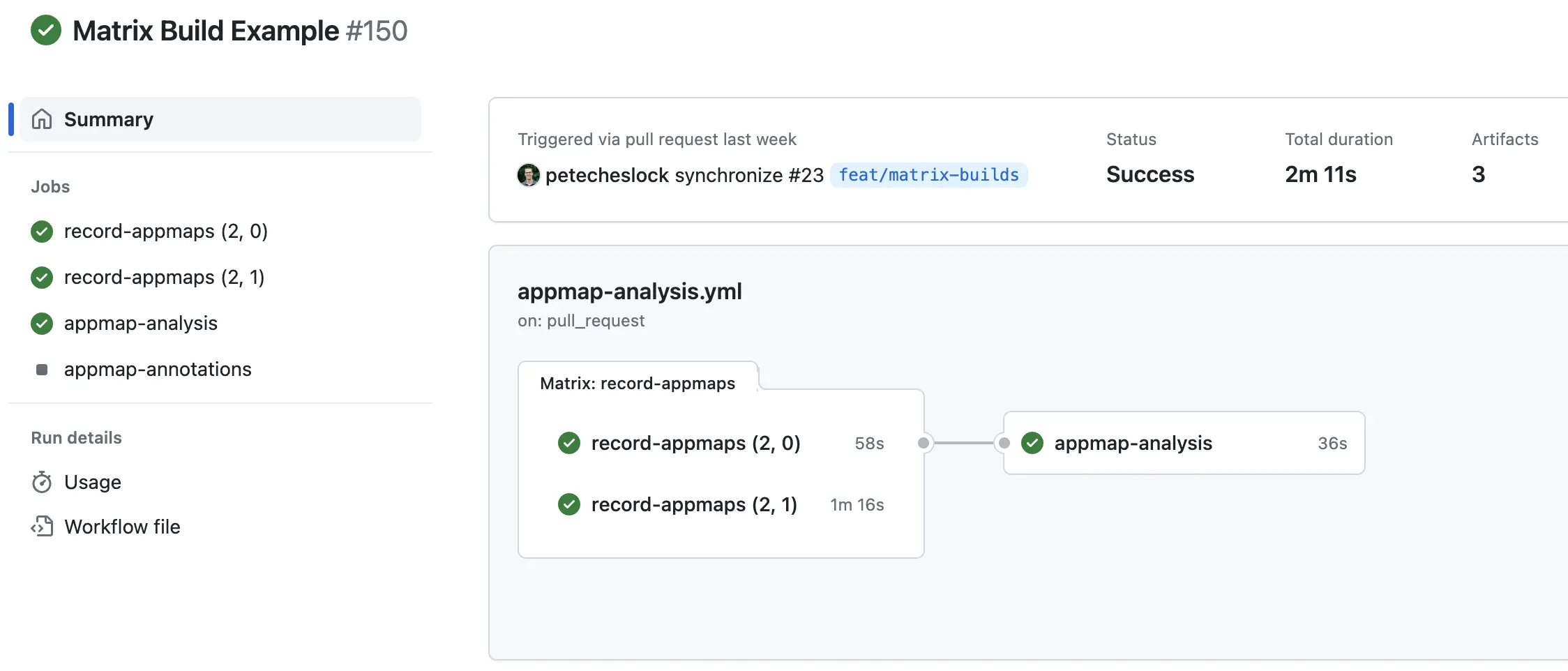This screenshot has height=671, width=1568.
Task: Click 'Triggered via pull request last week' text
Action: (x=657, y=140)
